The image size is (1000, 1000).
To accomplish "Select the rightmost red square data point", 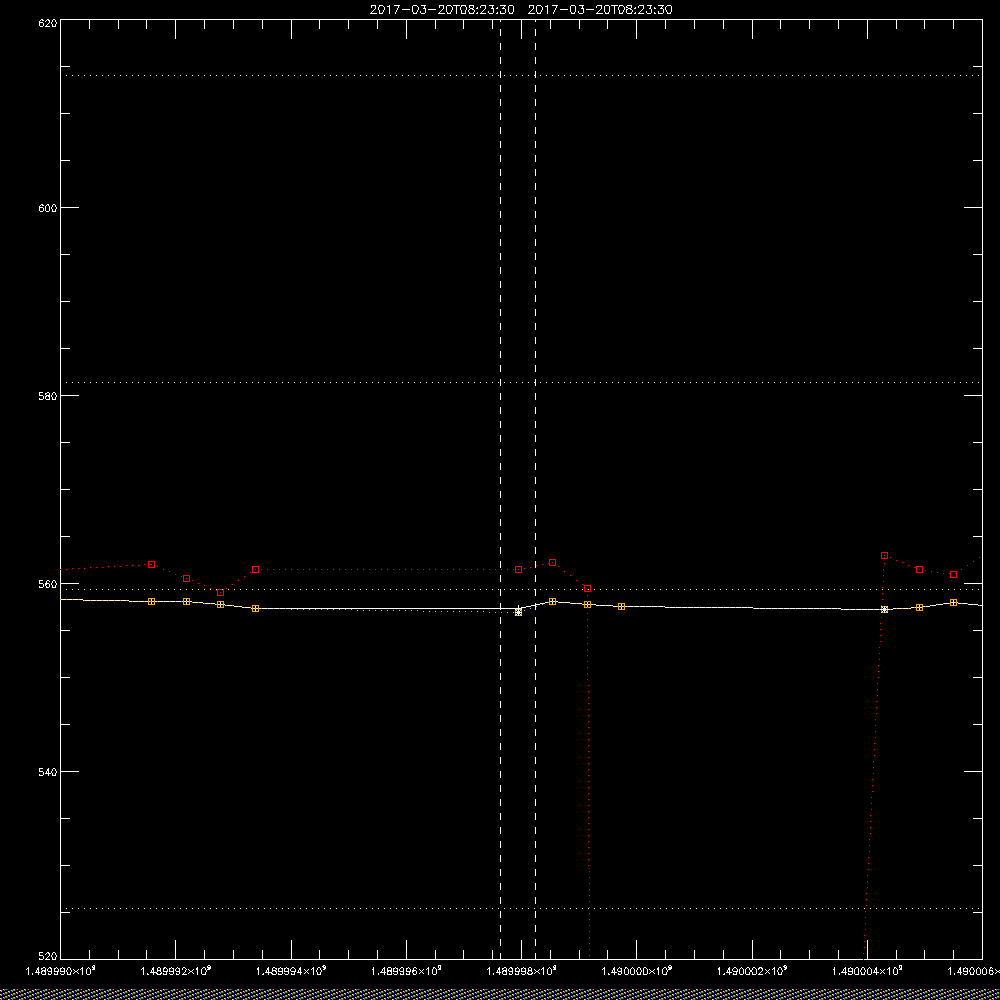I will coord(953,575).
